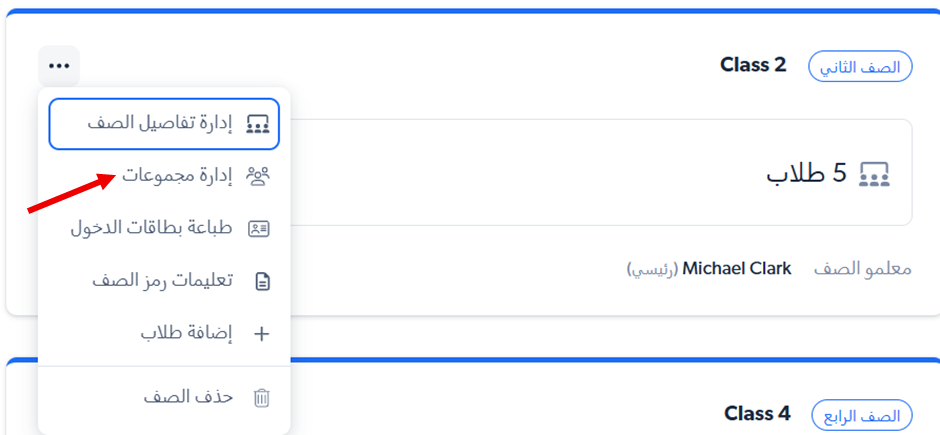
Task: Select طباعة بطاقات الدخول option
Action: pos(151,228)
